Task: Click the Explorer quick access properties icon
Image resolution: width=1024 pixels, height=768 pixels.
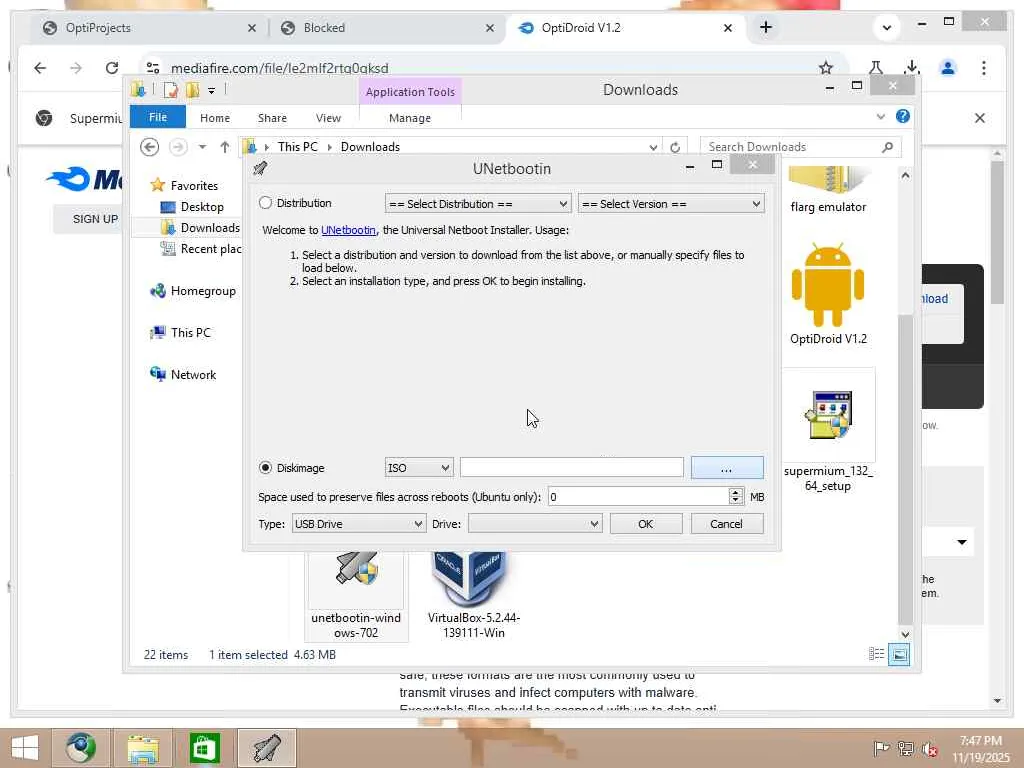Action: 170,90
